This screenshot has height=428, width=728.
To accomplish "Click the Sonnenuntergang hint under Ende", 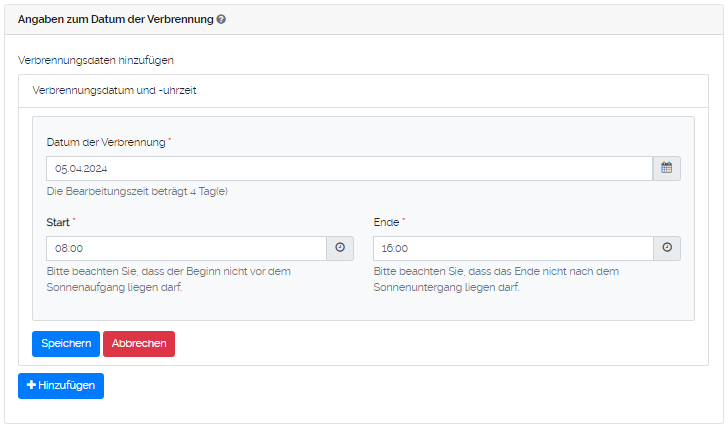I will click(x=497, y=279).
